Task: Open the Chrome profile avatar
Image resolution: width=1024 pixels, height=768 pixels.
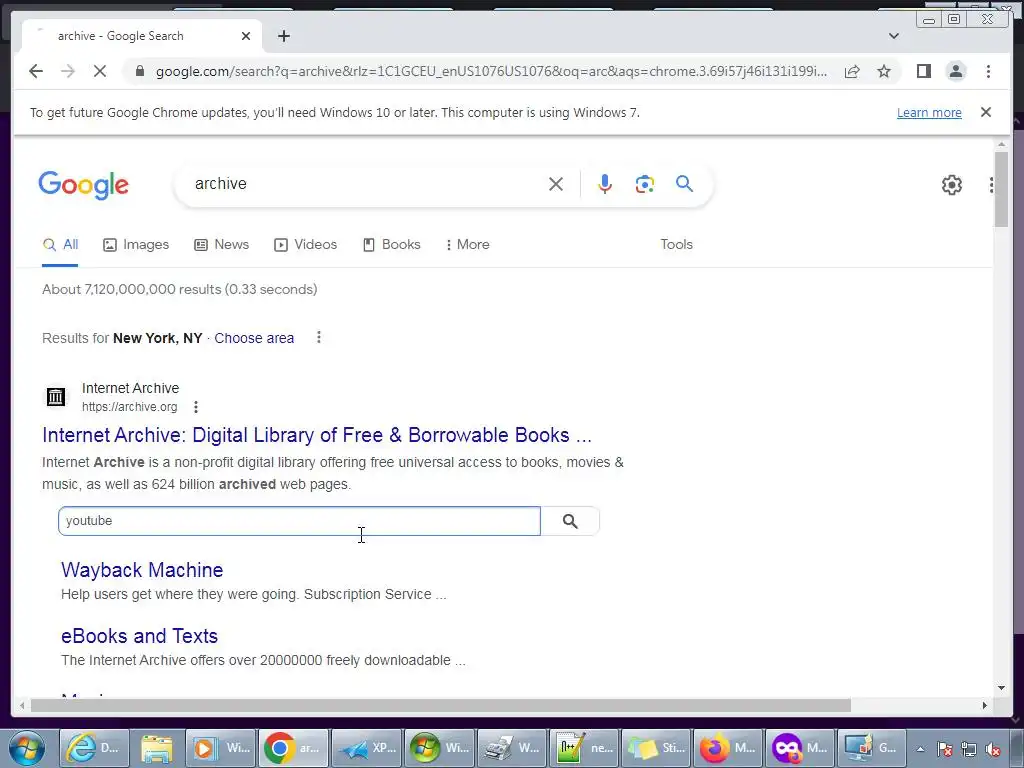Action: click(956, 71)
